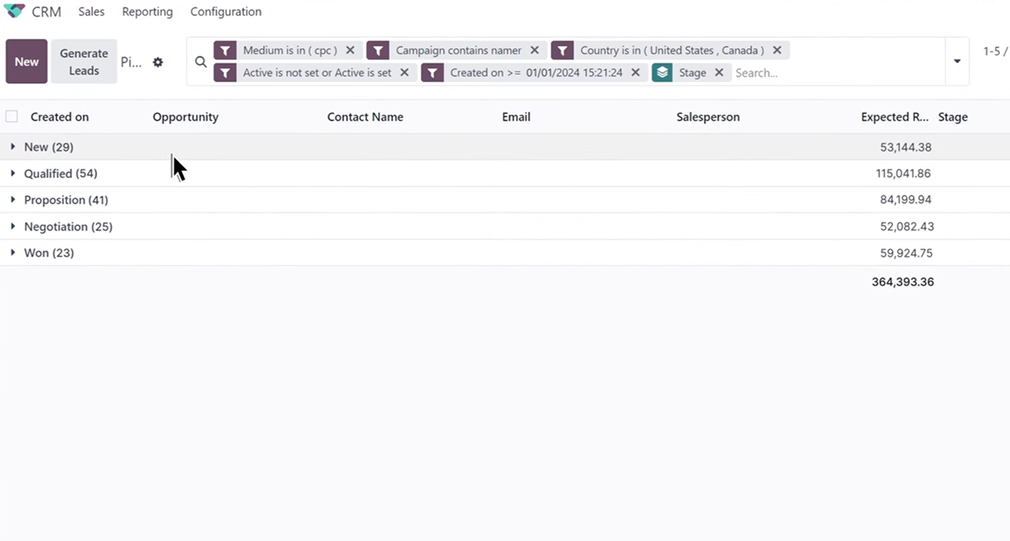This screenshot has height=541, width=1010.
Task: Click the search magnifier icon
Action: click(x=201, y=62)
